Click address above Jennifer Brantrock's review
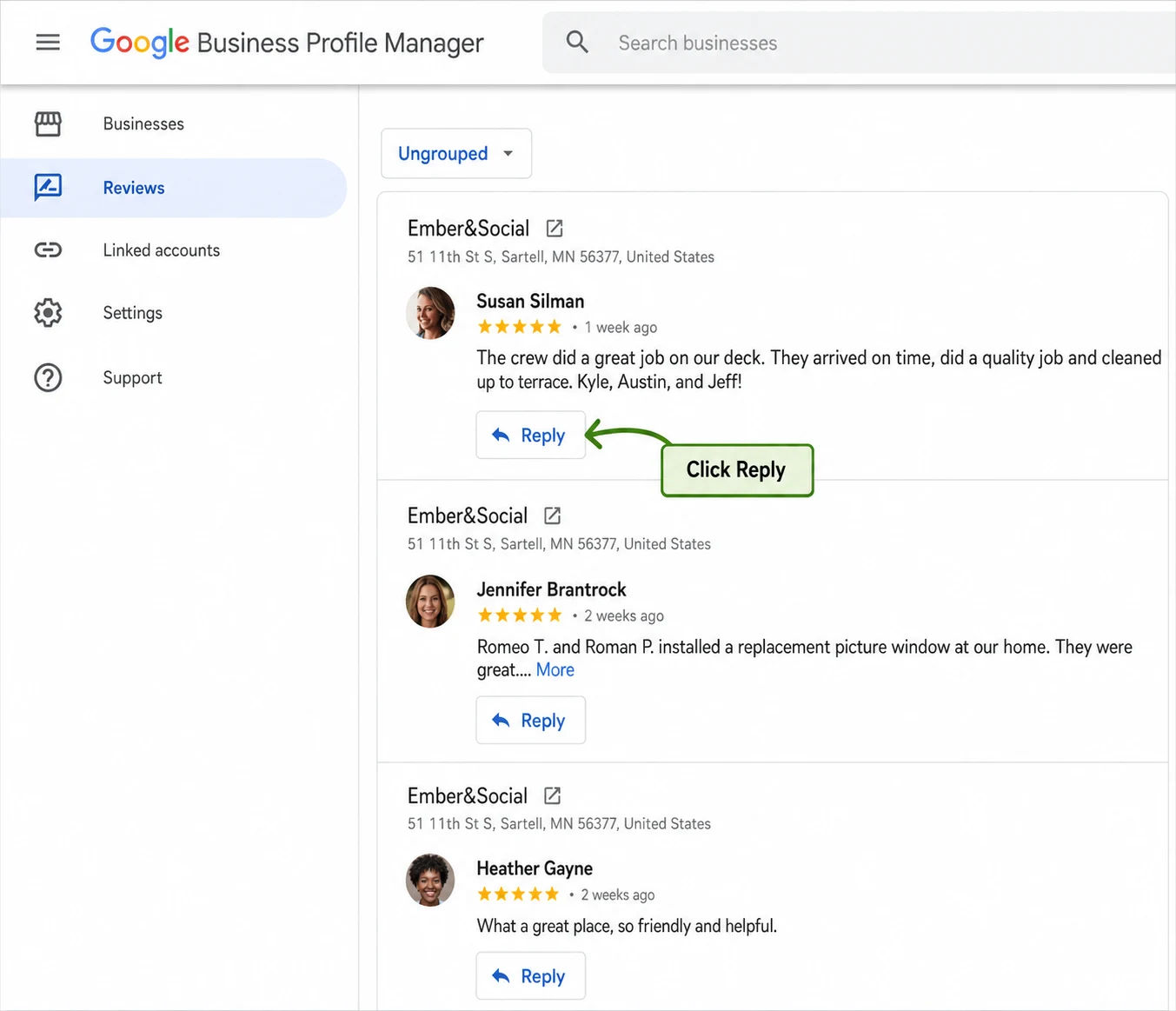Image resolution: width=1176 pixels, height=1011 pixels. pyautogui.click(x=559, y=544)
